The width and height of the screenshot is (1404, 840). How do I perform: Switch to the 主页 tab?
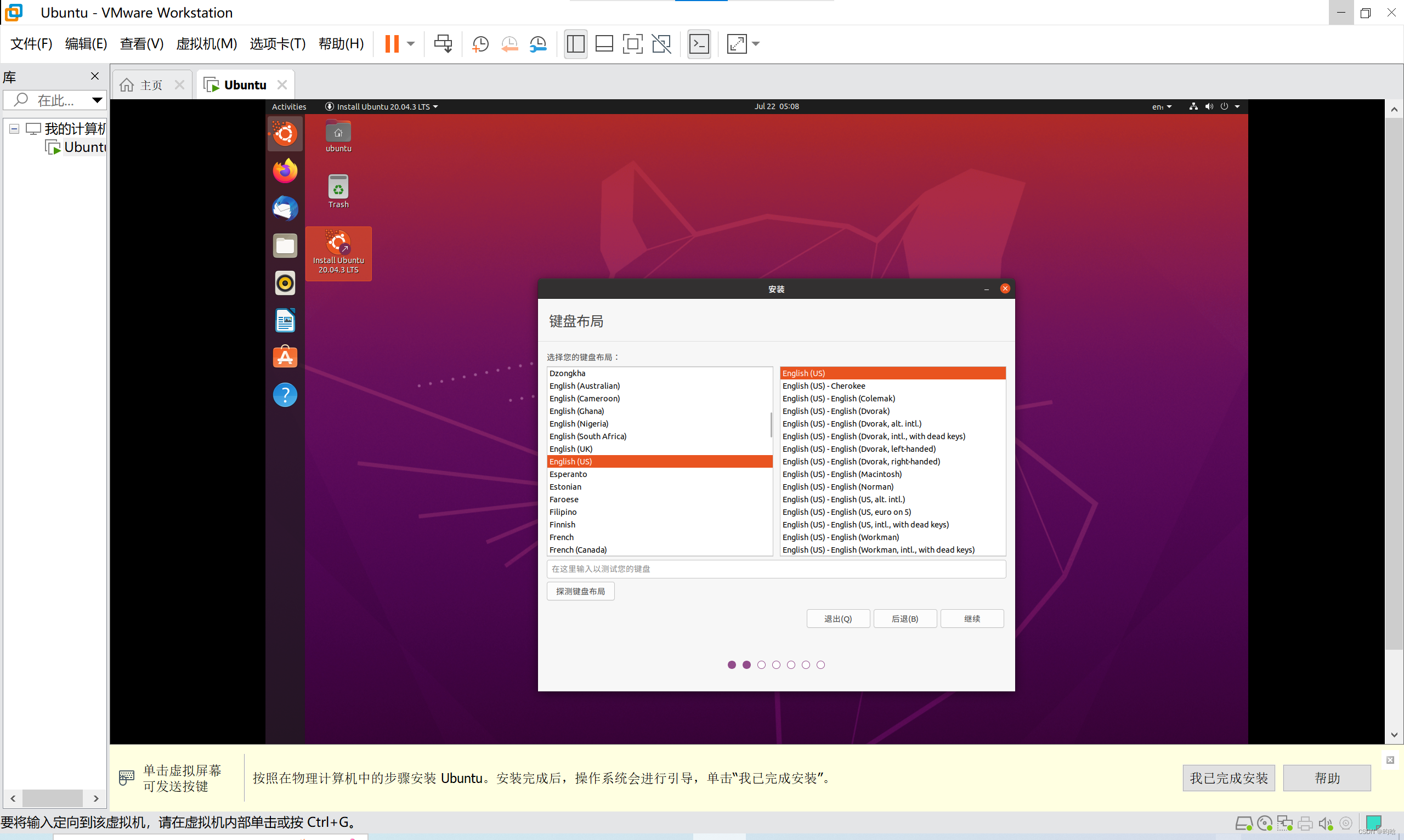(151, 84)
